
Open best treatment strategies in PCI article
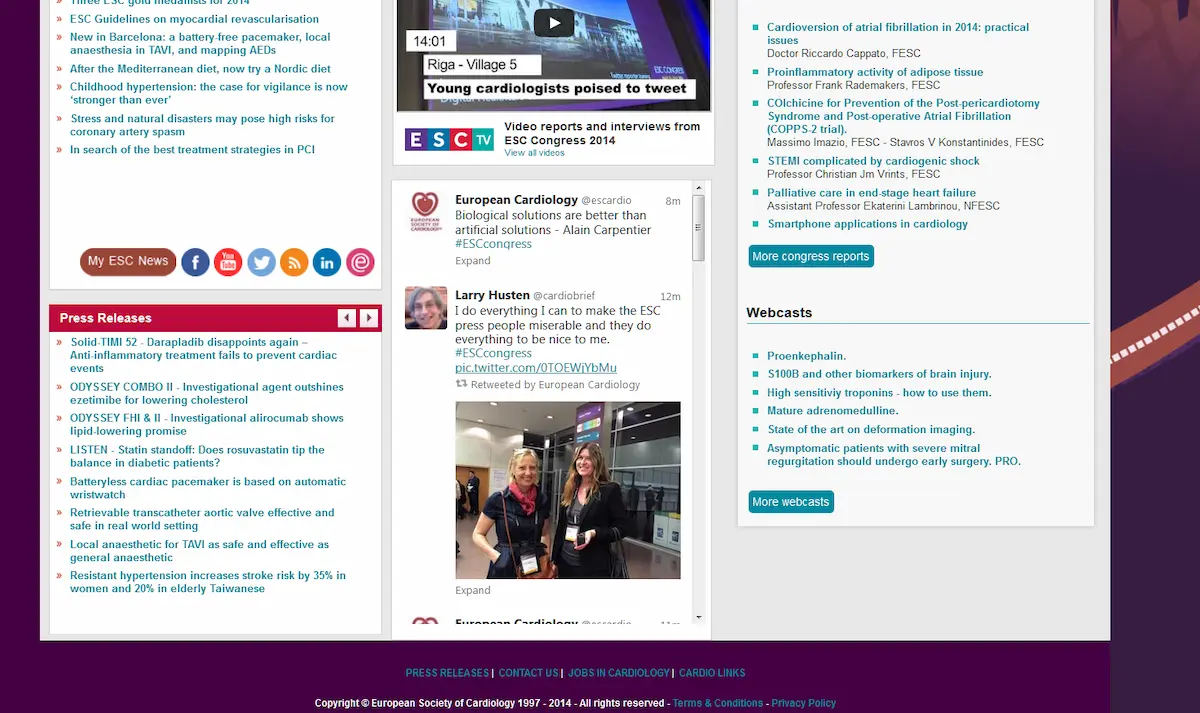pyautogui.click(x=192, y=150)
